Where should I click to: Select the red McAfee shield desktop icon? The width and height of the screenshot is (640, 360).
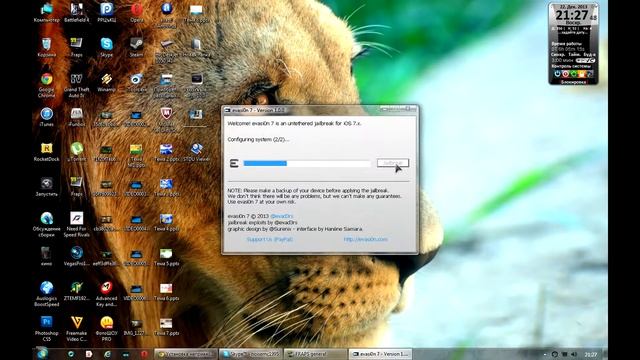[x=166, y=119]
